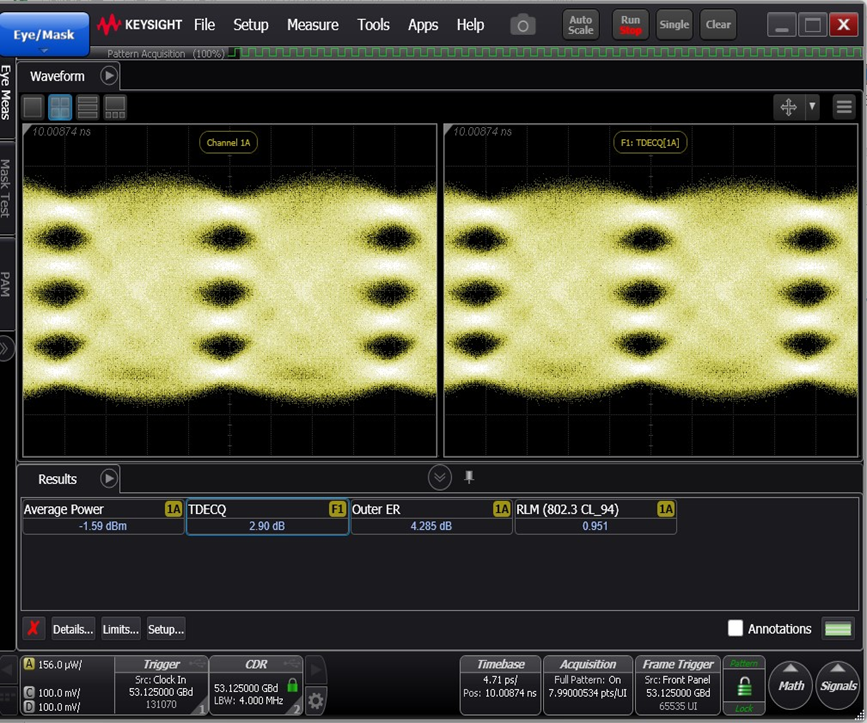Open the CDR settings gear icon

click(315, 700)
